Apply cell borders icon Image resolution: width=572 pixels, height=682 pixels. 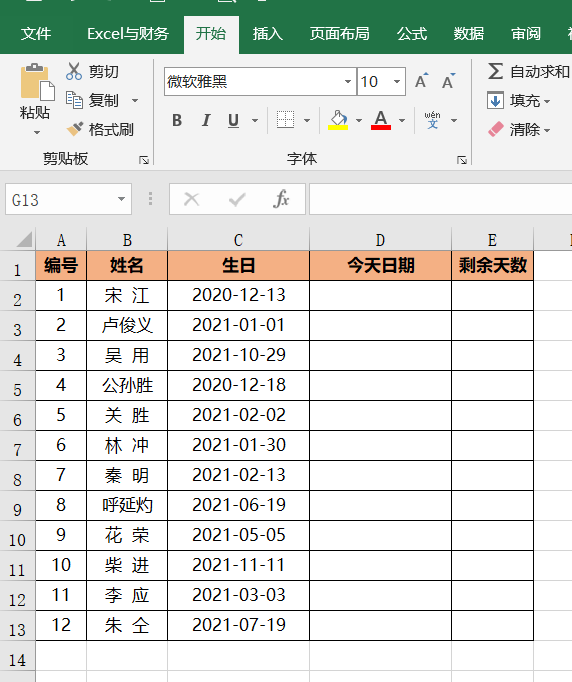coord(285,120)
